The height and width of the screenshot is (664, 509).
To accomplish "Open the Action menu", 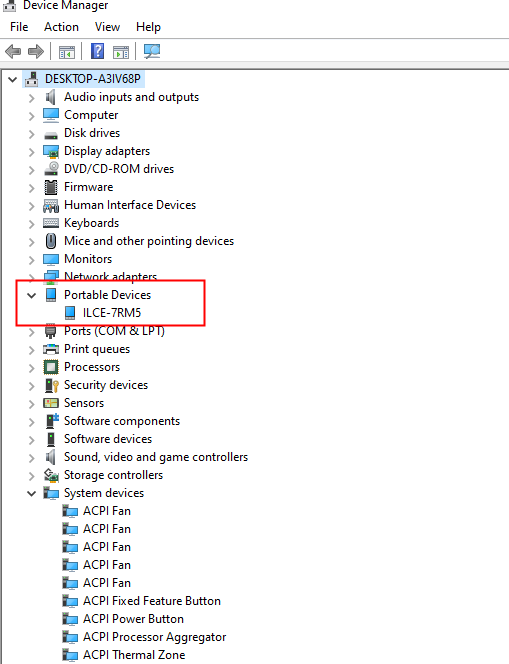I will (x=61, y=27).
